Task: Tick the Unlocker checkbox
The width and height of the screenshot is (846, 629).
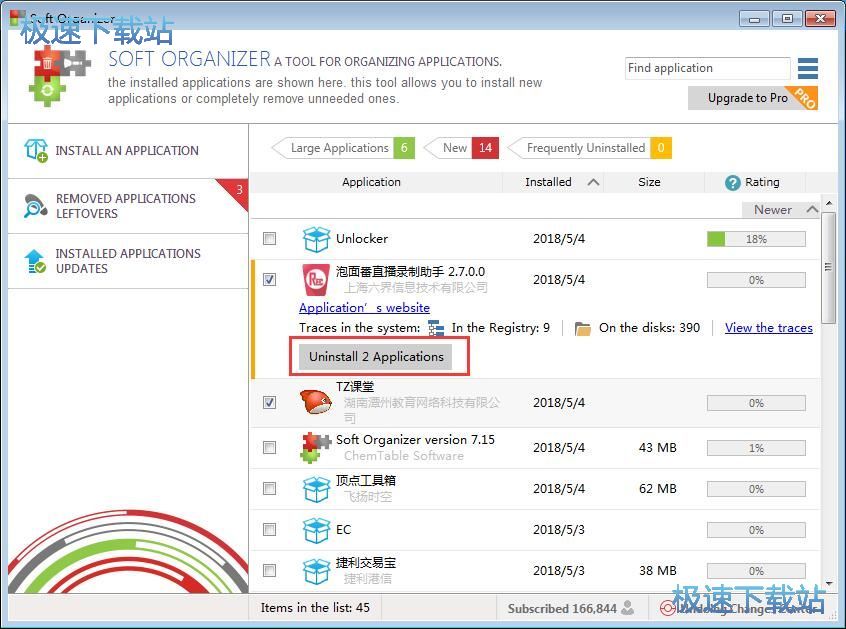Action: (269, 238)
